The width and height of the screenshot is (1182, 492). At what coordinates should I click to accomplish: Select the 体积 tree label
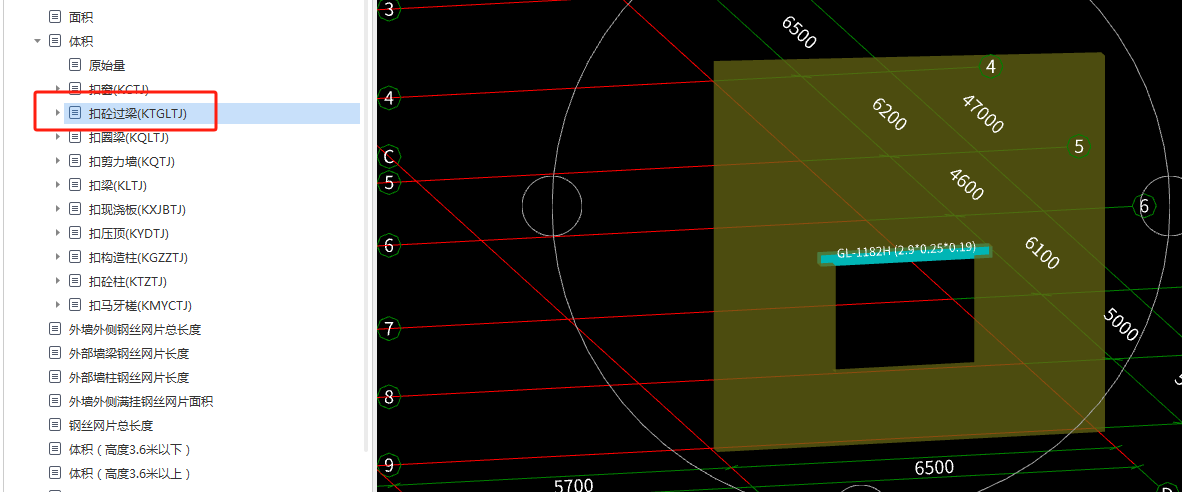click(x=81, y=41)
